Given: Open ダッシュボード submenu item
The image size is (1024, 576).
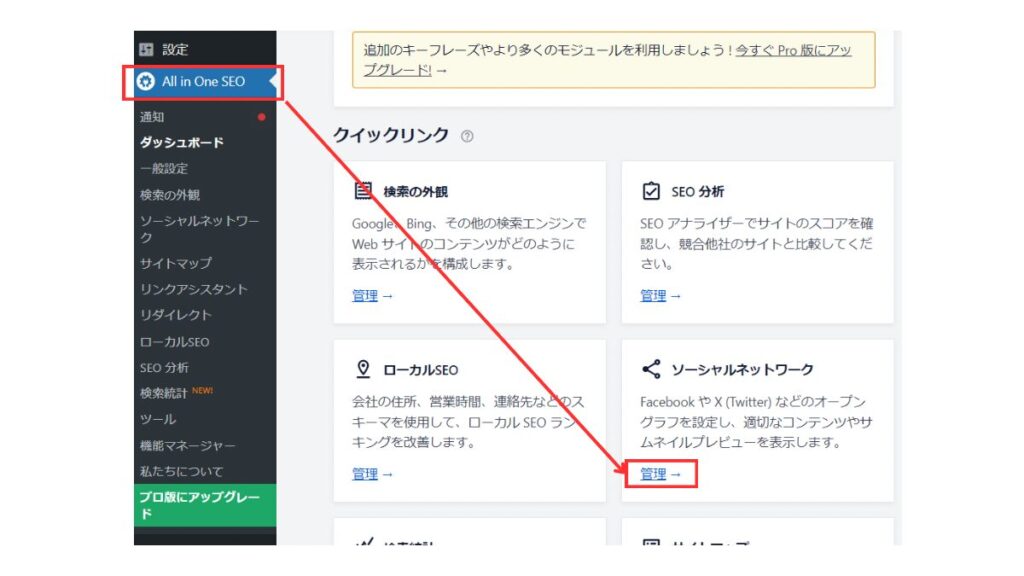Looking at the screenshot, I should coord(182,142).
